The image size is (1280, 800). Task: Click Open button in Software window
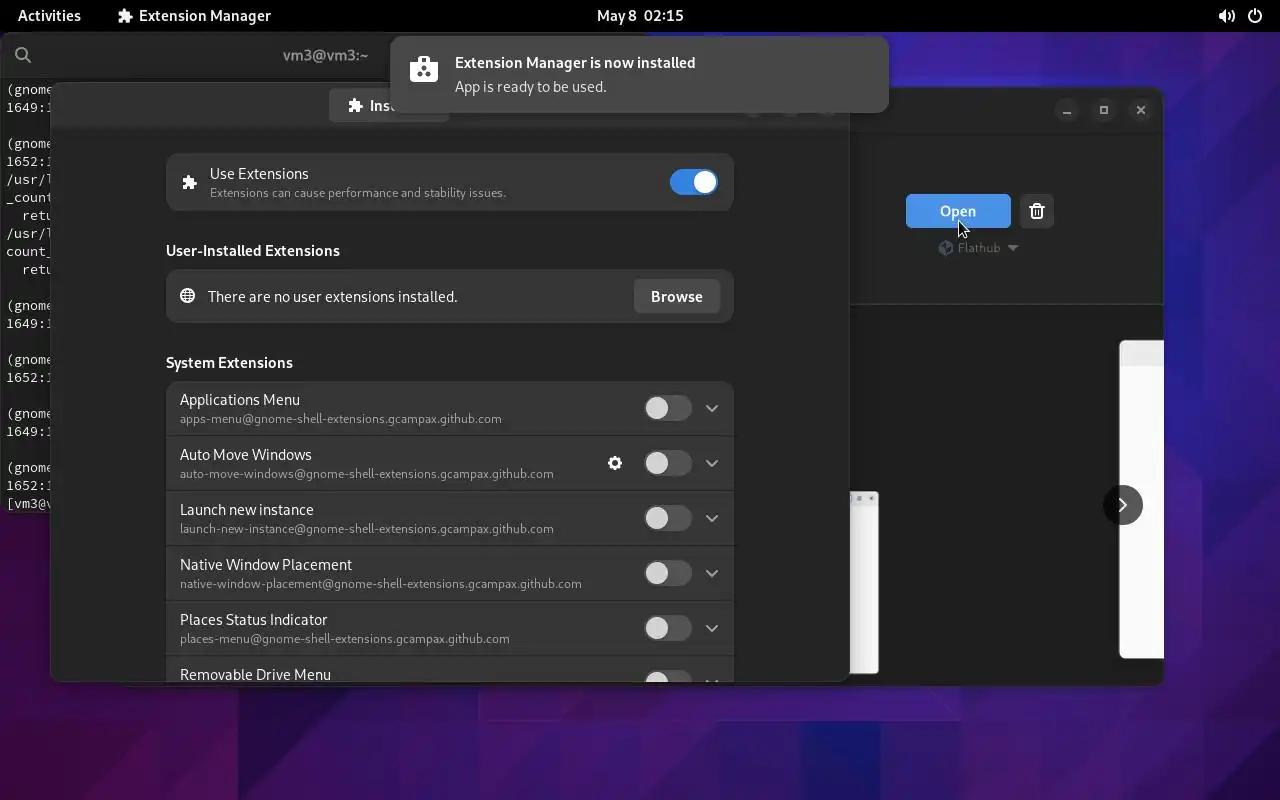958,211
